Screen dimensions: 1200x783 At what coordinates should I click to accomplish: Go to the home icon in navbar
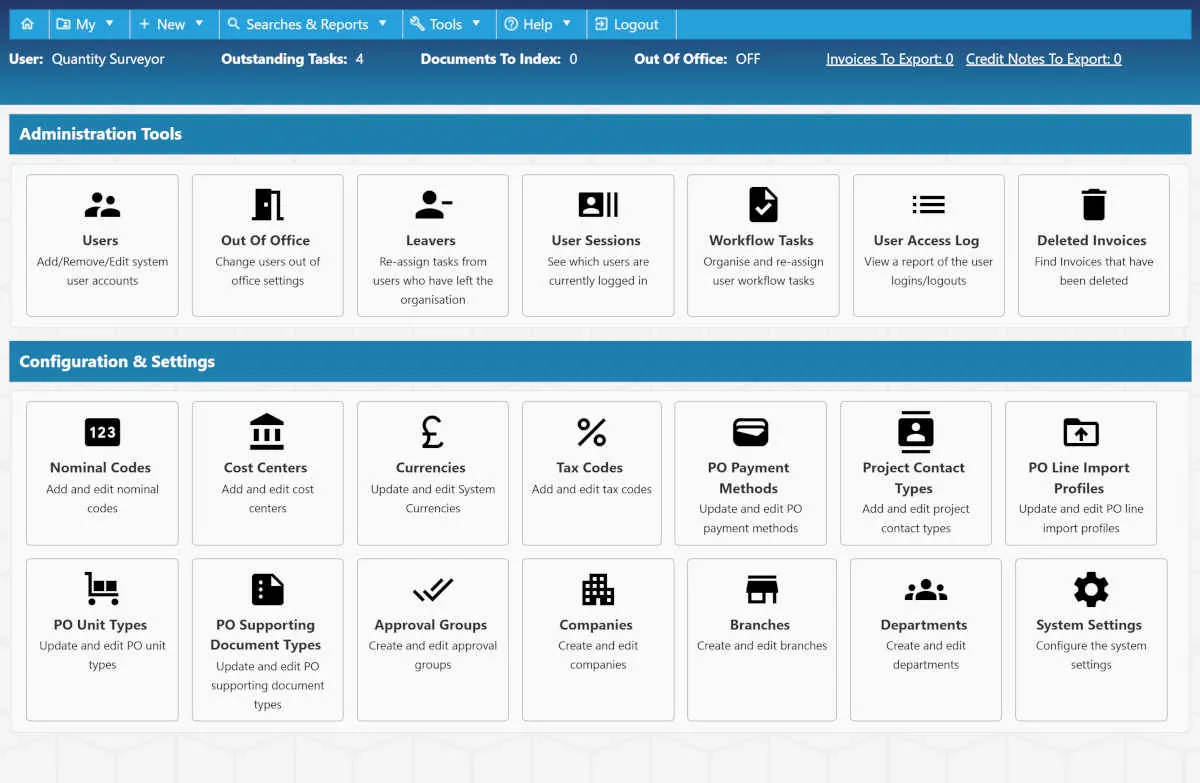pos(28,24)
